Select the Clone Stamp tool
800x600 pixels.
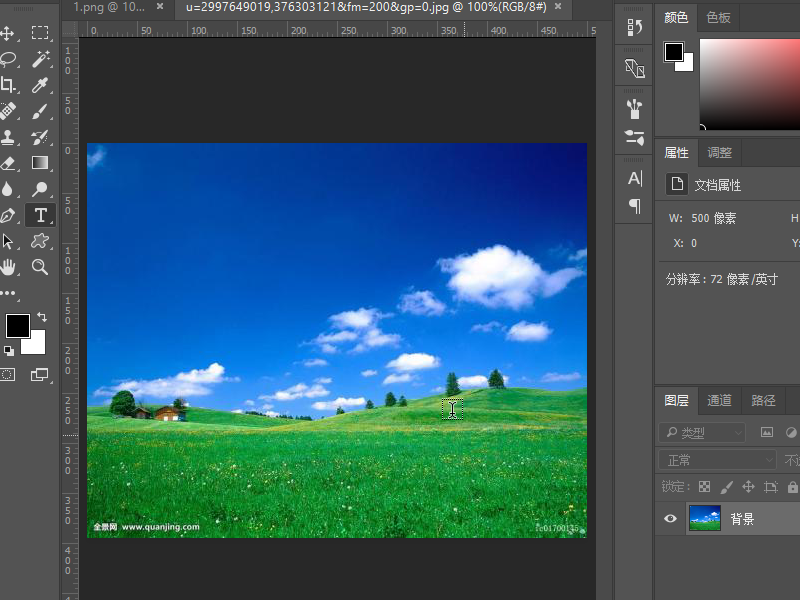pos(7,137)
